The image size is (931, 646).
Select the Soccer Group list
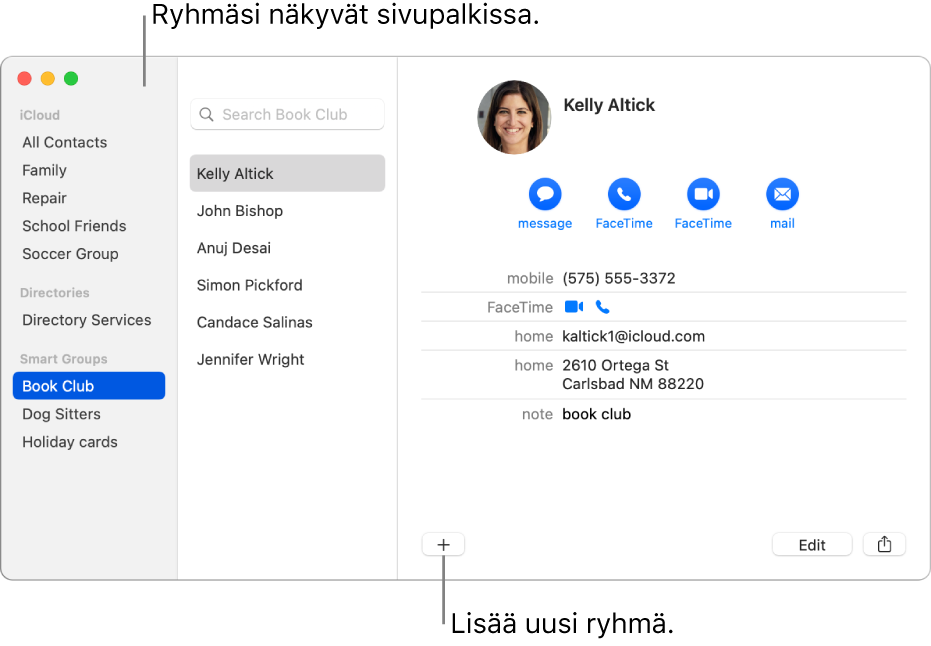70,254
